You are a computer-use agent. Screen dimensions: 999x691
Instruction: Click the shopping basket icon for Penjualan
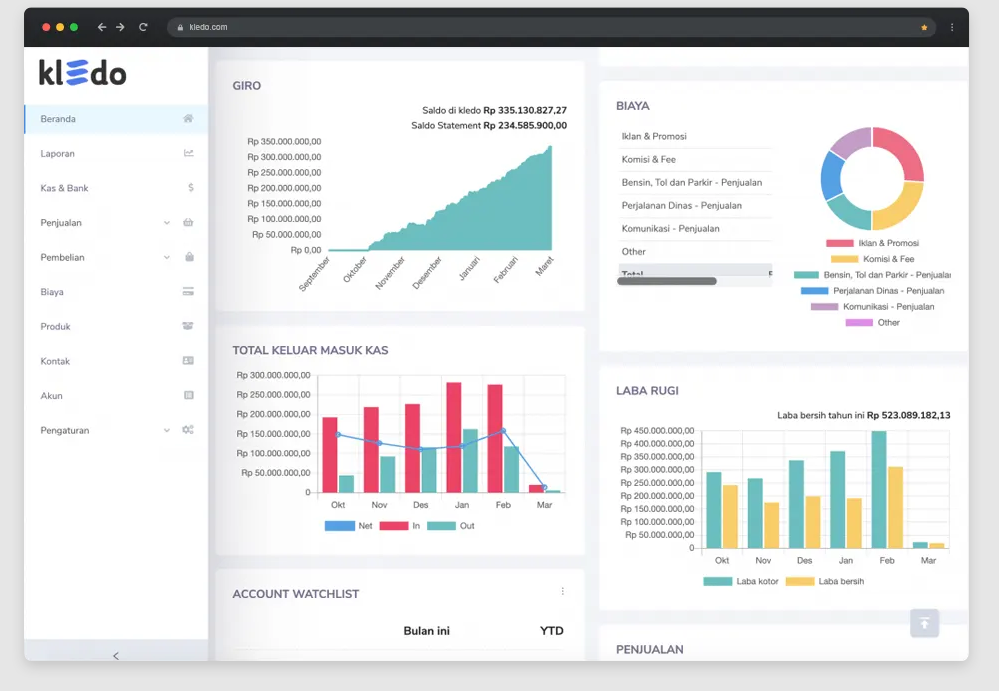(x=188, y=223)
